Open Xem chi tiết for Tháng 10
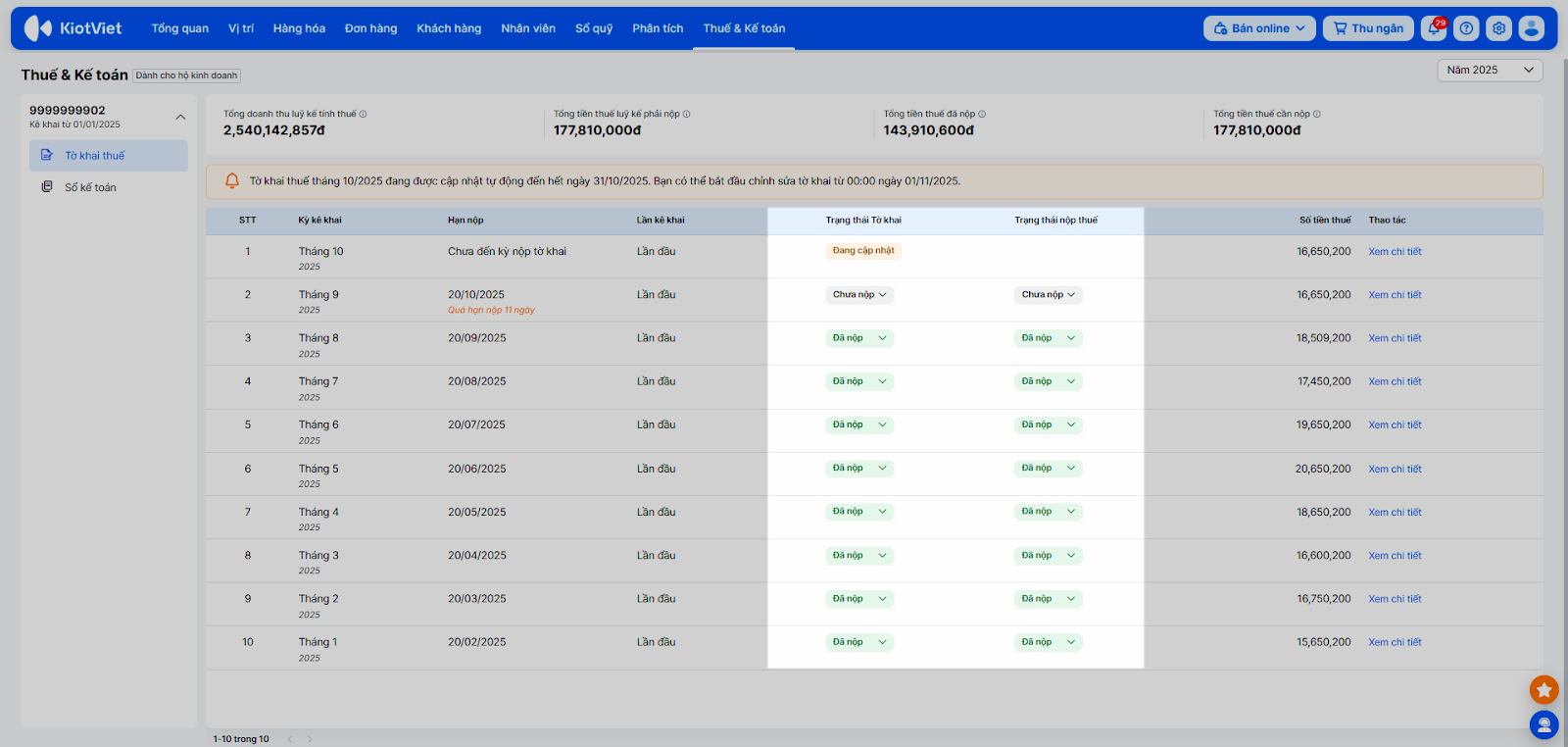The width and height of the screenshot is (1568, 747). [1395, 252]
